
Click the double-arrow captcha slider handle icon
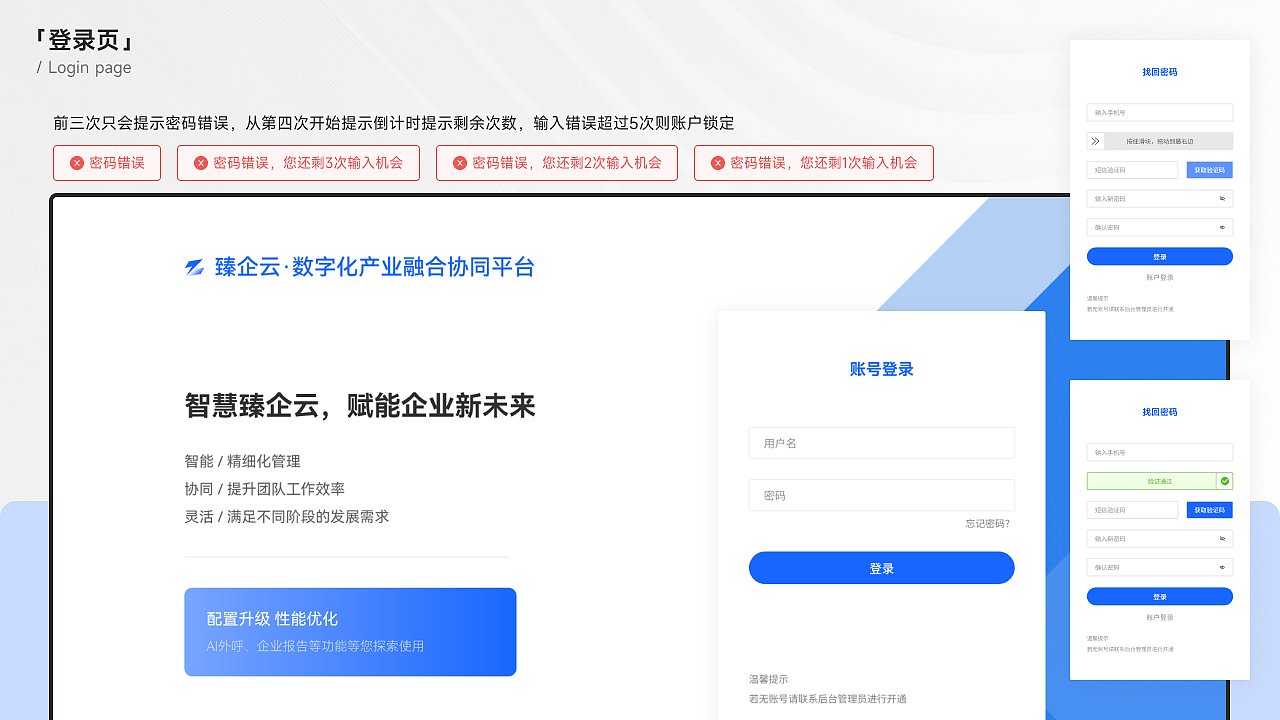pyautogui.click(x=1095, y=140)
